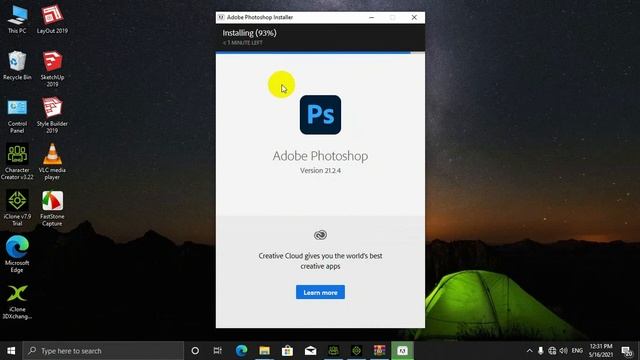The image size is (640, 360).
Task: Select Control Panel desktop icon
Action: [17, 116]
